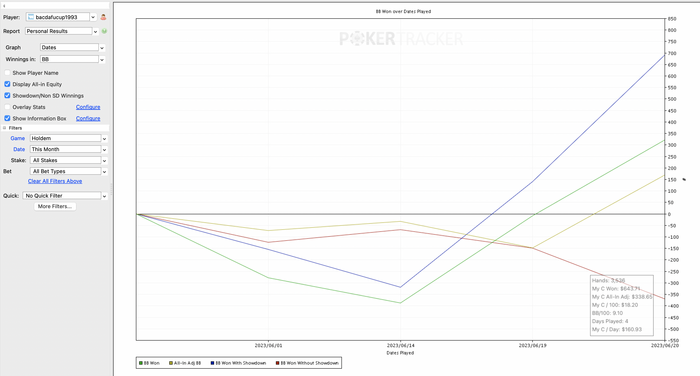Click the blue Game filter label
700x376 pixels.
[x=18, y=138]
